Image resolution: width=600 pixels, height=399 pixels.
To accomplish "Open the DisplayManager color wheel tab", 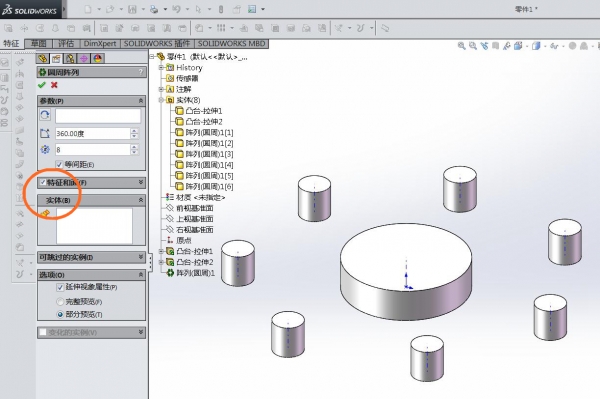I will point(98,58).
